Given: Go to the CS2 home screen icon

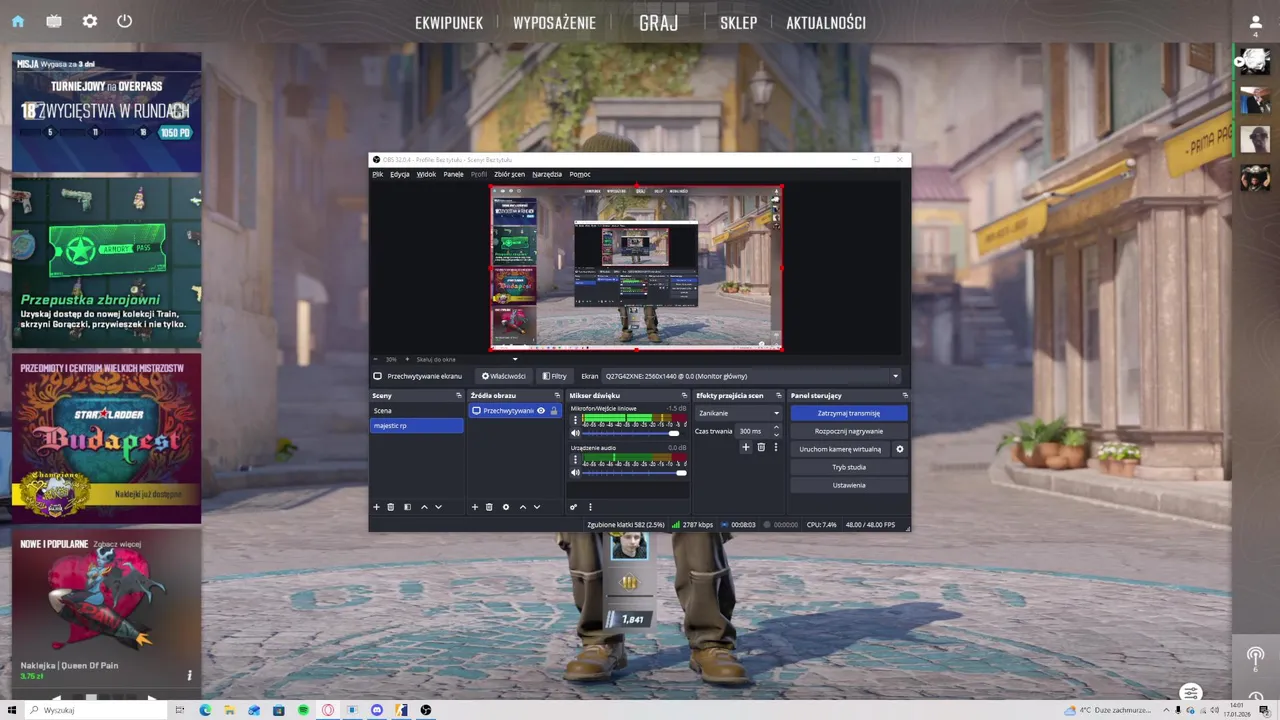Looking at the screenshot, I should [18, 21].
